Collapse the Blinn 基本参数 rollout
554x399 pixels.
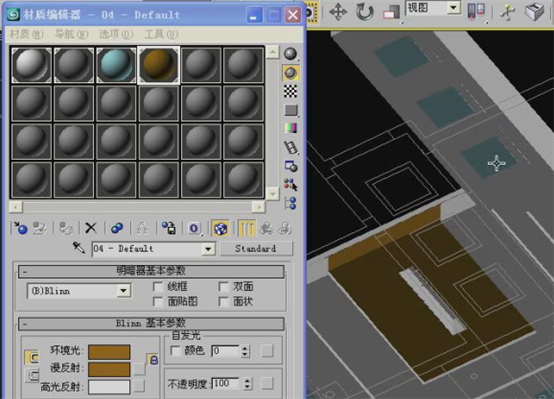point(151,323)
